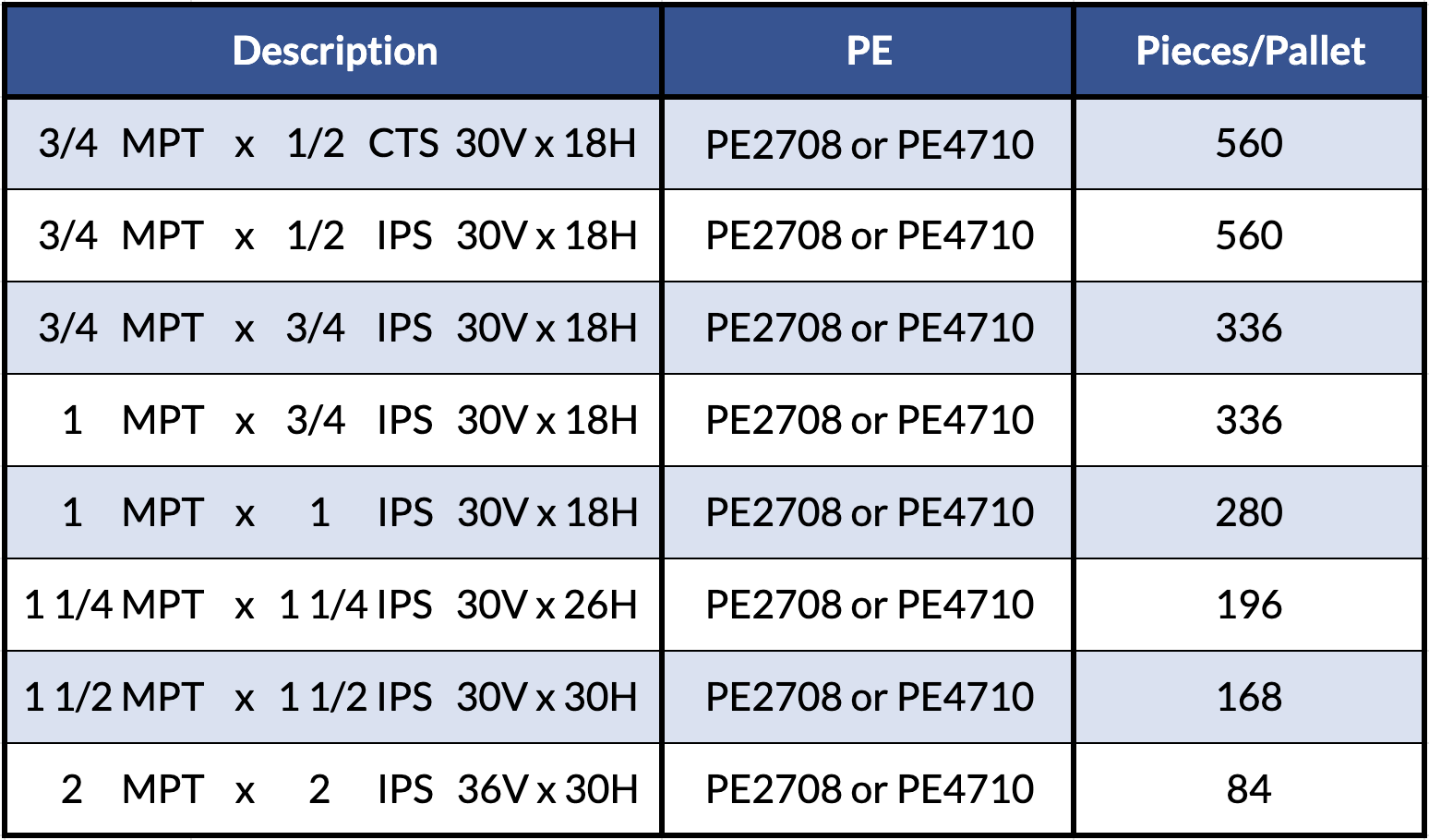Click the PE column header
Screen dimensions: 1429x840
coord(869,51)
